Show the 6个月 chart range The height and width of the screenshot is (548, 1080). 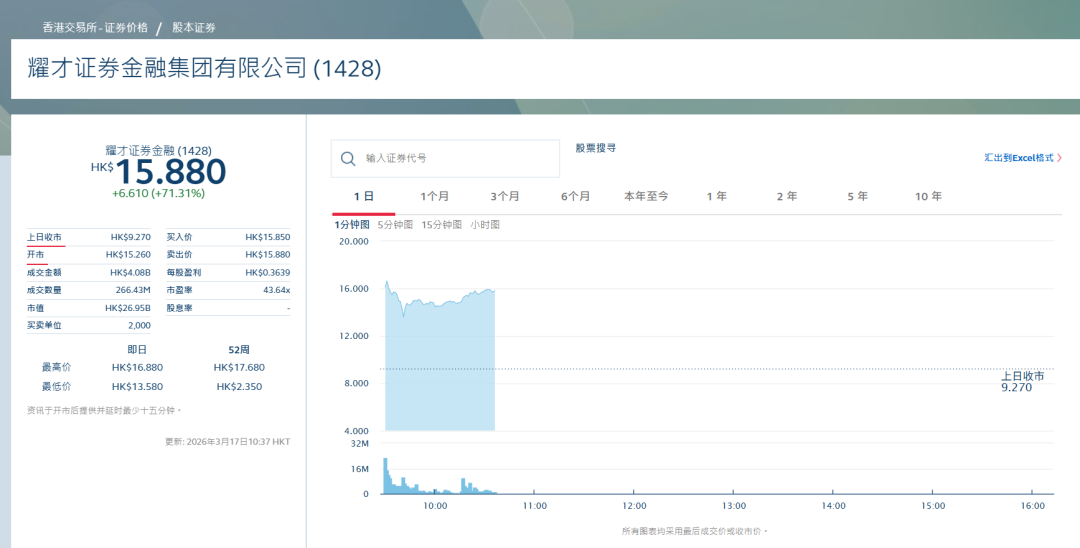pyautogui.click(x=575, y=197)
